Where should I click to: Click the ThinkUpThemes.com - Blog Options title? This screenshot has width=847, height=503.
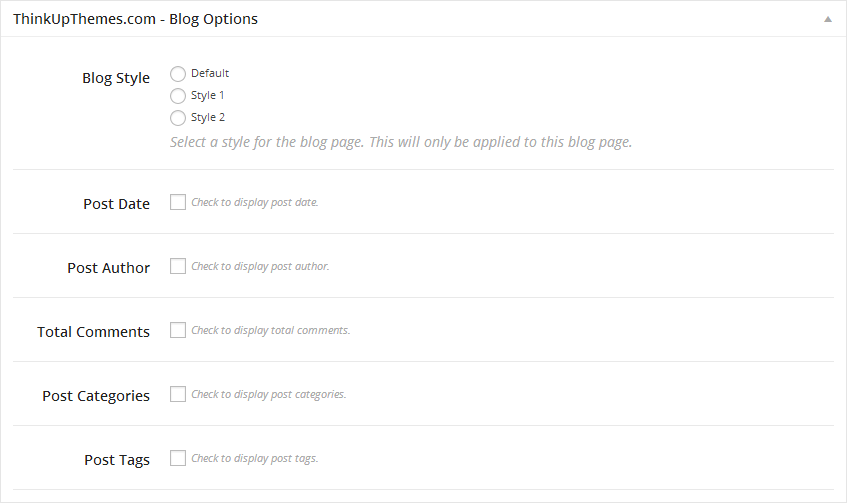(x=135, y=19)
